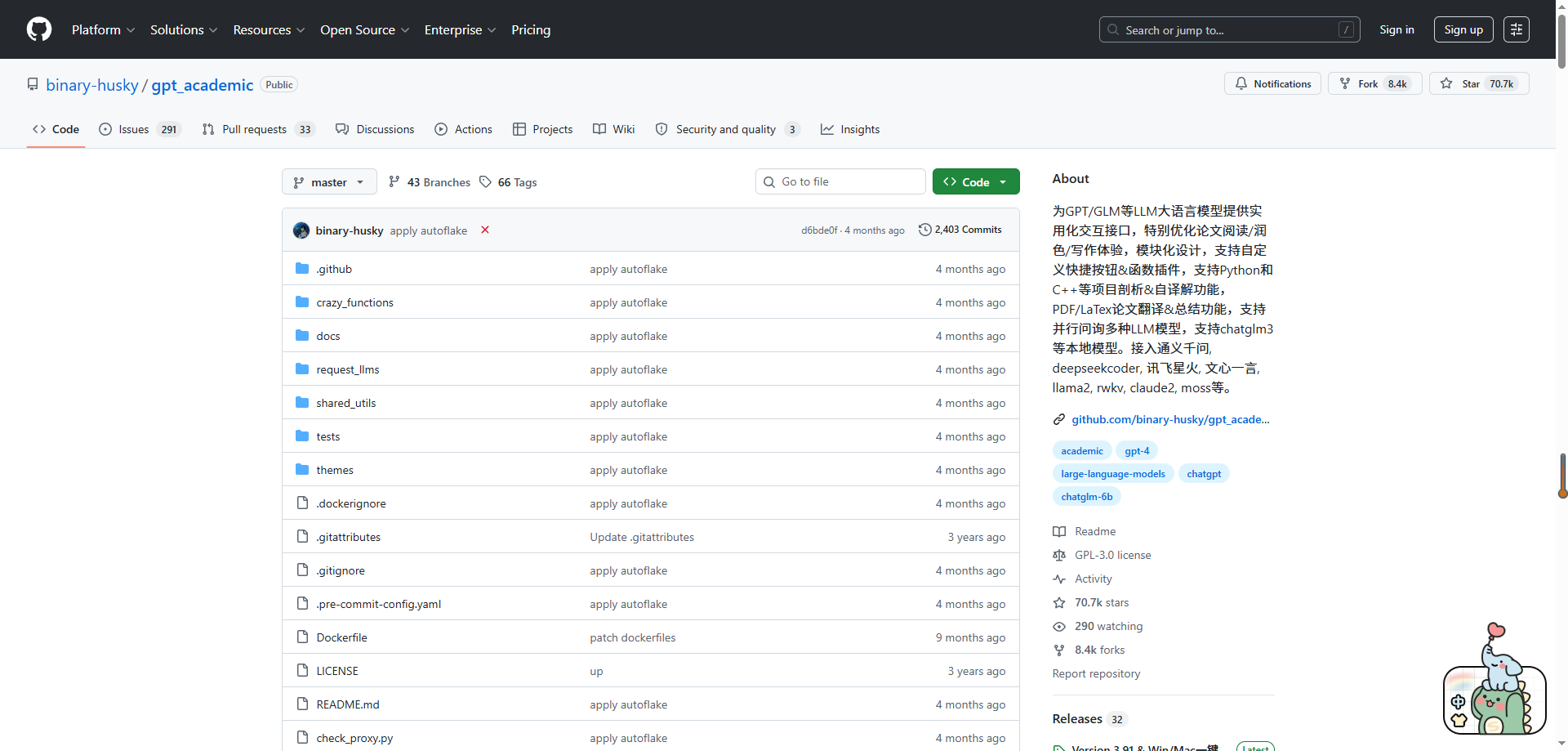The height and width of the screenshot is (751, 1568).
Task: Click the large-language-models topic tag
Action: coord(1113,474)
